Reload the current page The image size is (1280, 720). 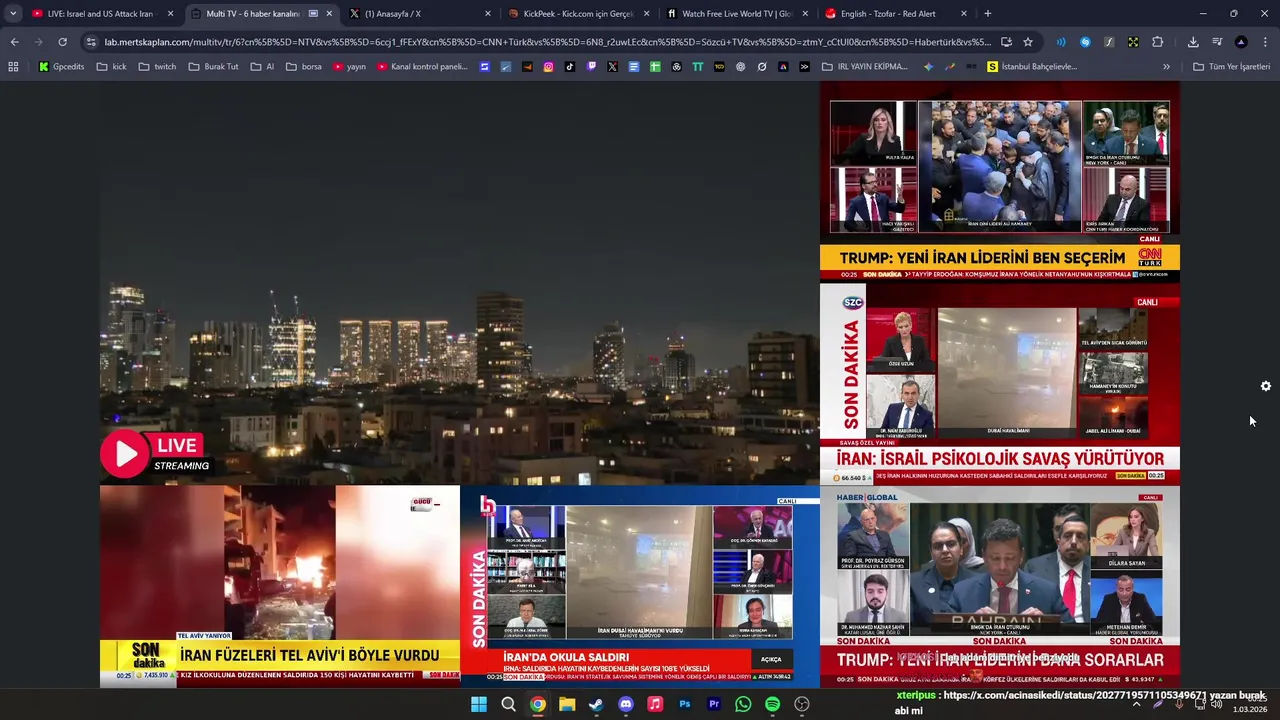click(62, 42)
